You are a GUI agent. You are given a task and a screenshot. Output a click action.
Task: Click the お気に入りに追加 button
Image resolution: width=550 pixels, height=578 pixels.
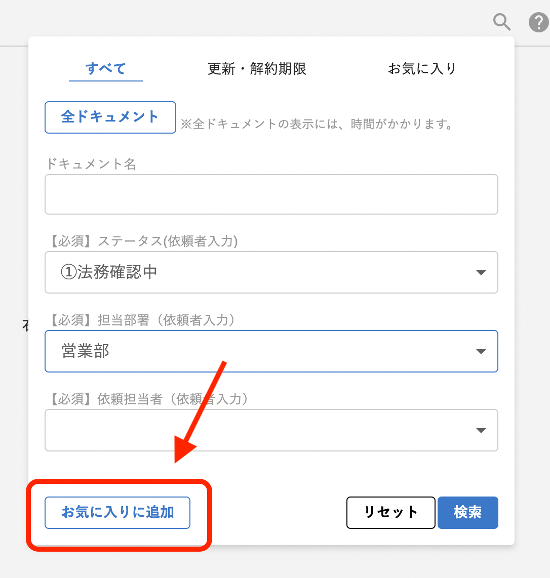pos(118,512)
